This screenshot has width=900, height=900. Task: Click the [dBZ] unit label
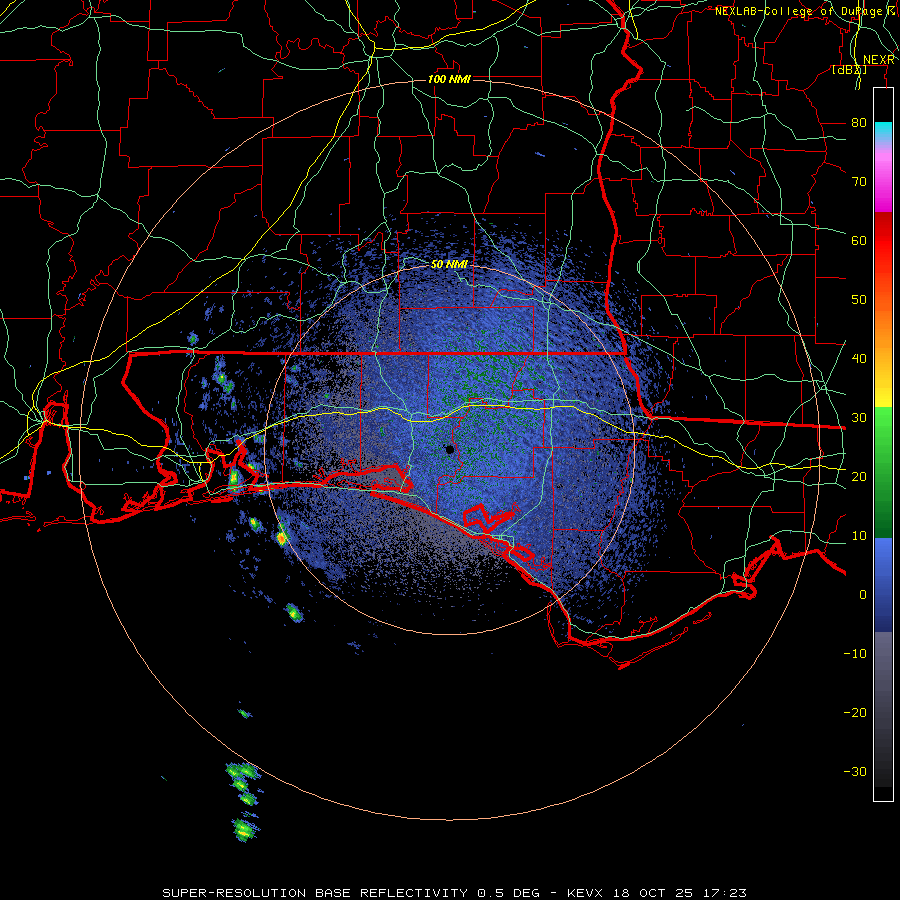click(x=849, y=70)
